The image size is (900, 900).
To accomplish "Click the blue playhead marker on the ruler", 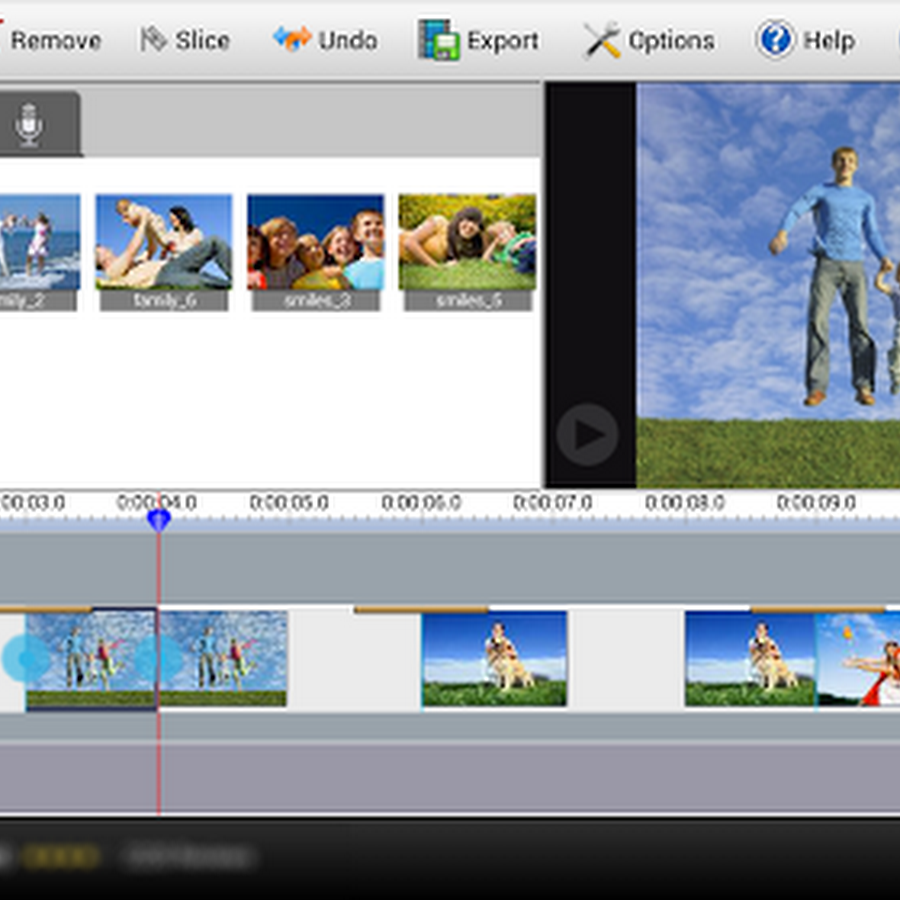I will pyautogui.click(x=158, y=519).
